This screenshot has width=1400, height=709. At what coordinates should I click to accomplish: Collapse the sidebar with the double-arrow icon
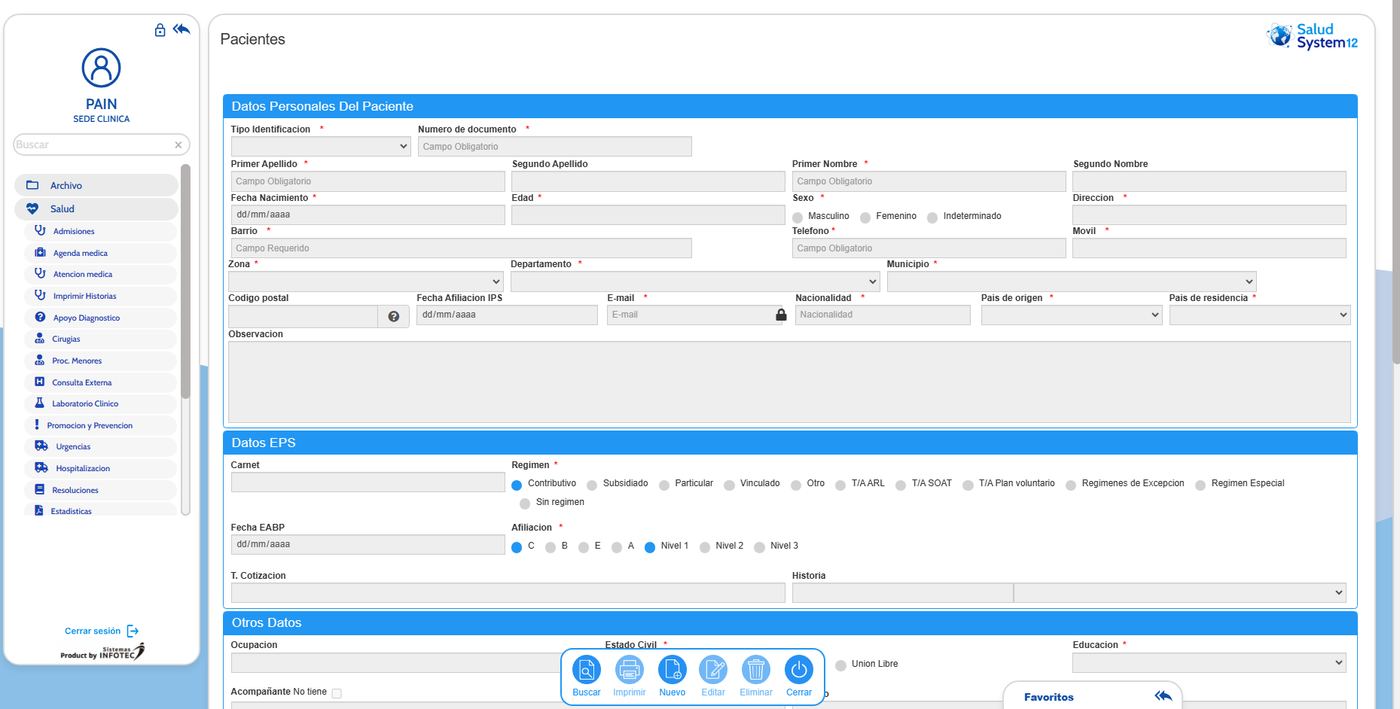pos(181,29)
